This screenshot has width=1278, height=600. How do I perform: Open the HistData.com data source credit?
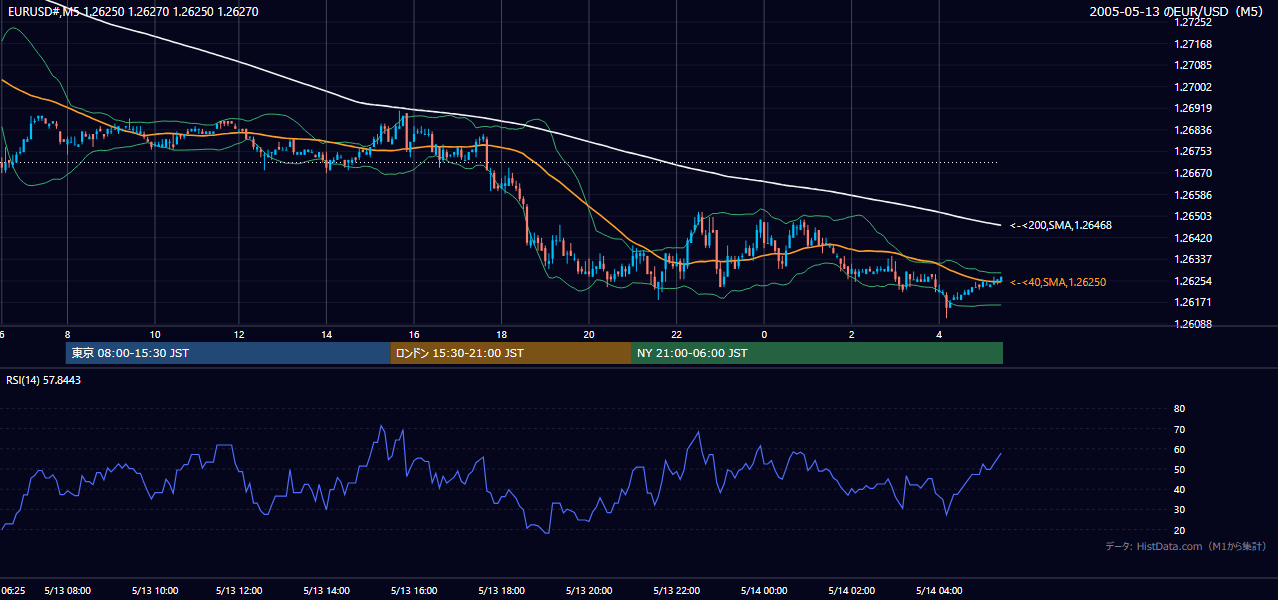(1186, 546)
